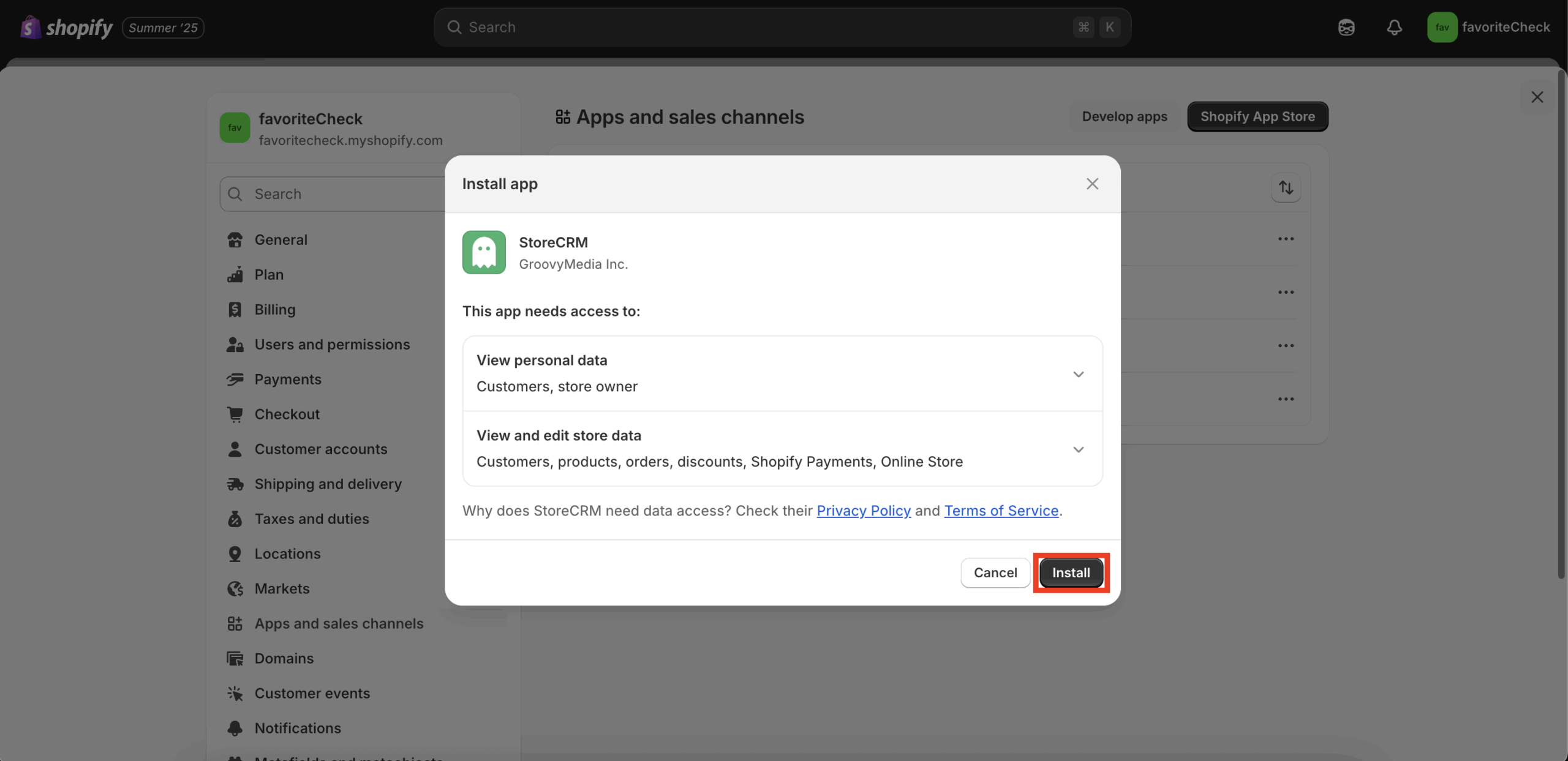Click the Locations pin icon

pos(235,553)
